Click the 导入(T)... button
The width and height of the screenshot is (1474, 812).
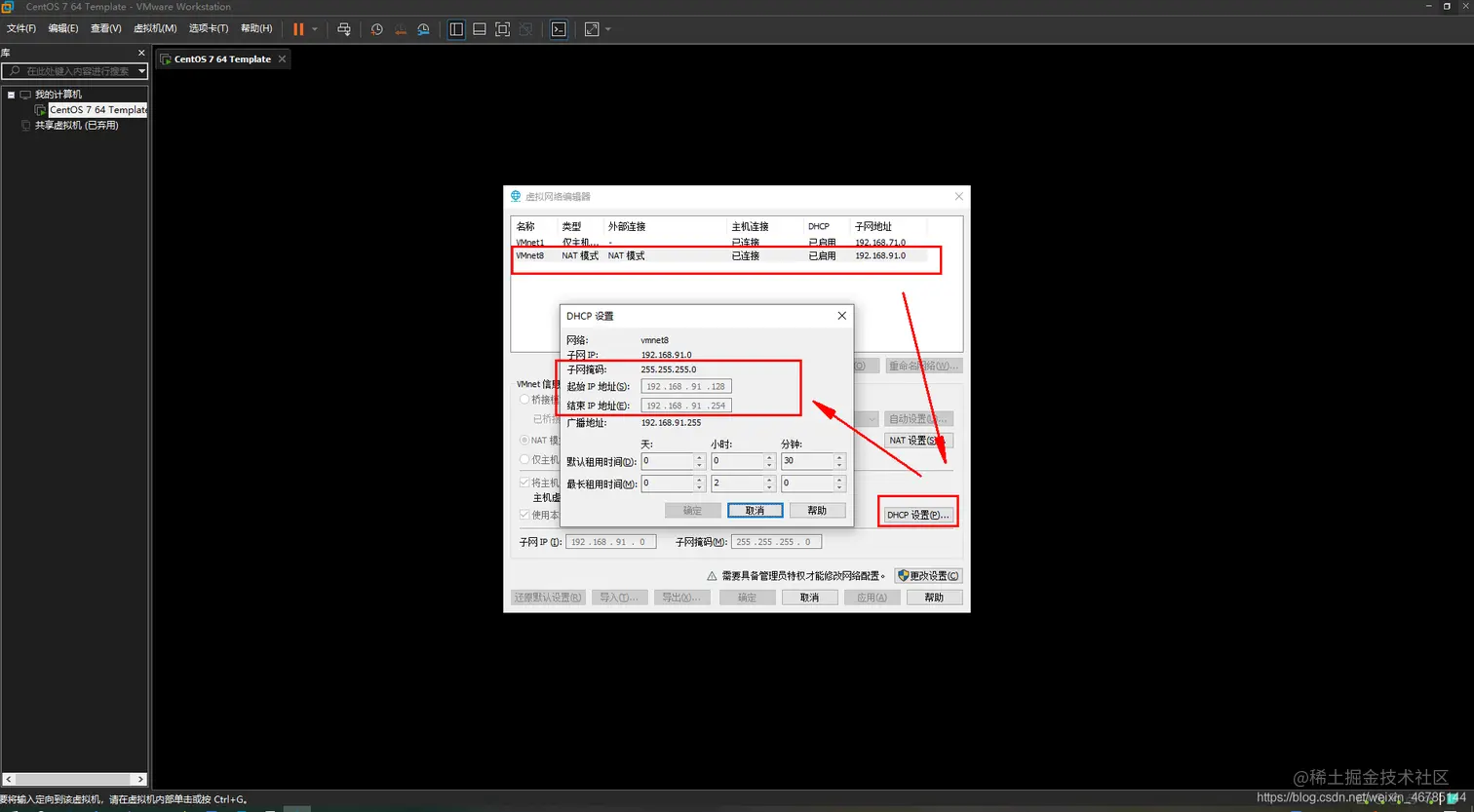pyautogui.click(x=618, y=598)
